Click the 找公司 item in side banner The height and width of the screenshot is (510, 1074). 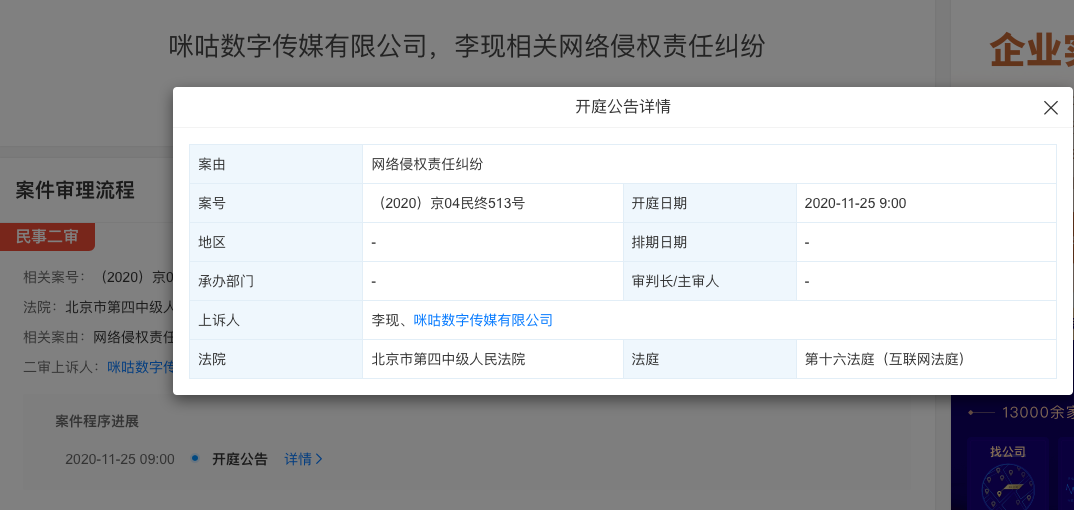1008,452
